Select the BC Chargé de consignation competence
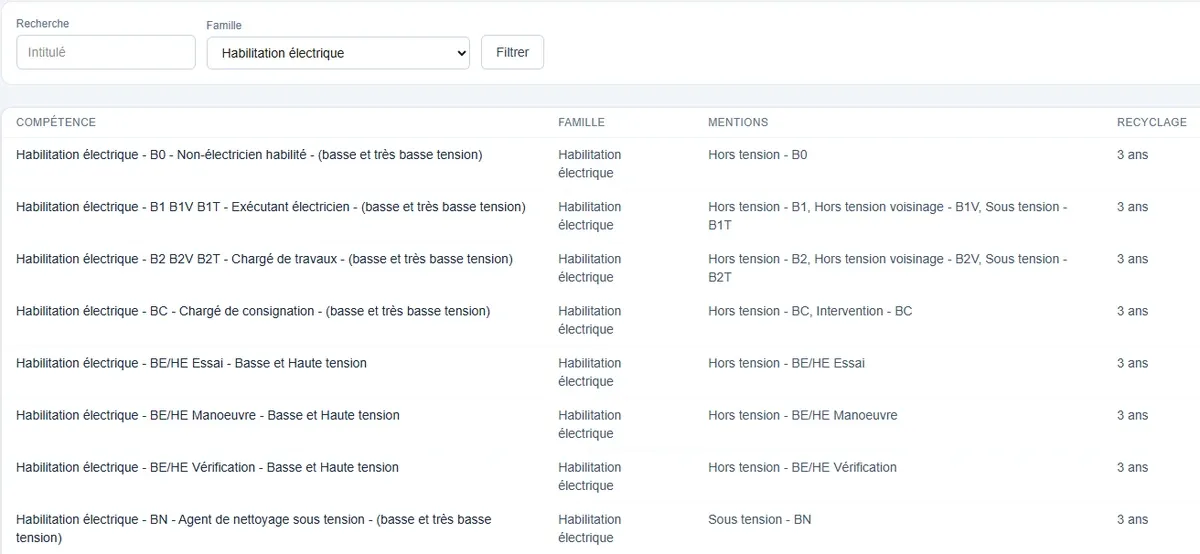 253,311
